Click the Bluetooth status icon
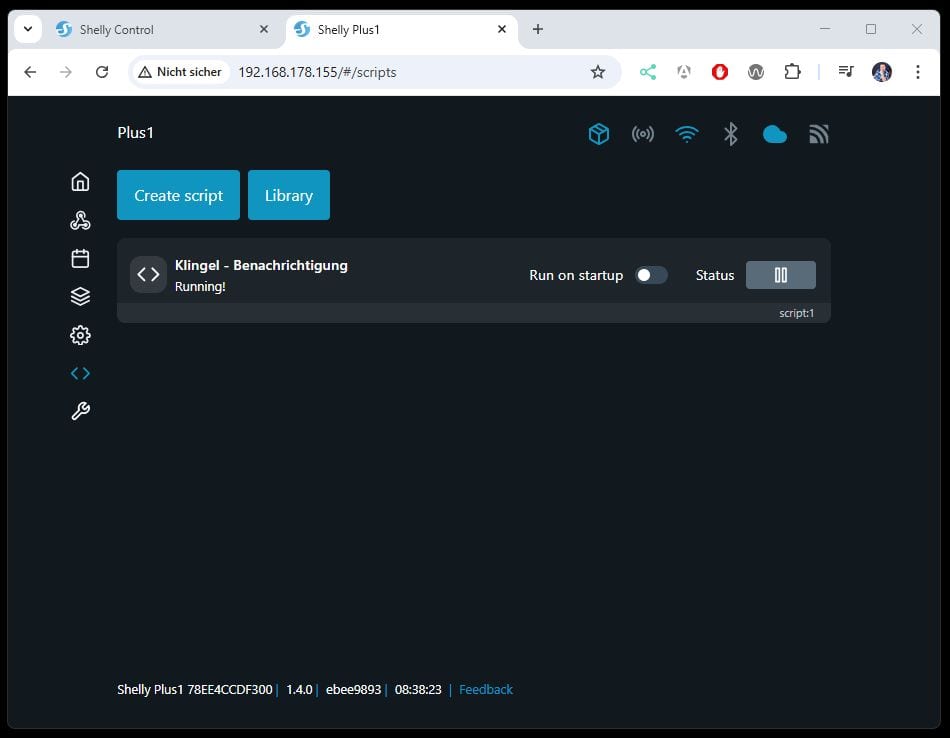This screenshot has height=738, width=950. coord(731,134)
